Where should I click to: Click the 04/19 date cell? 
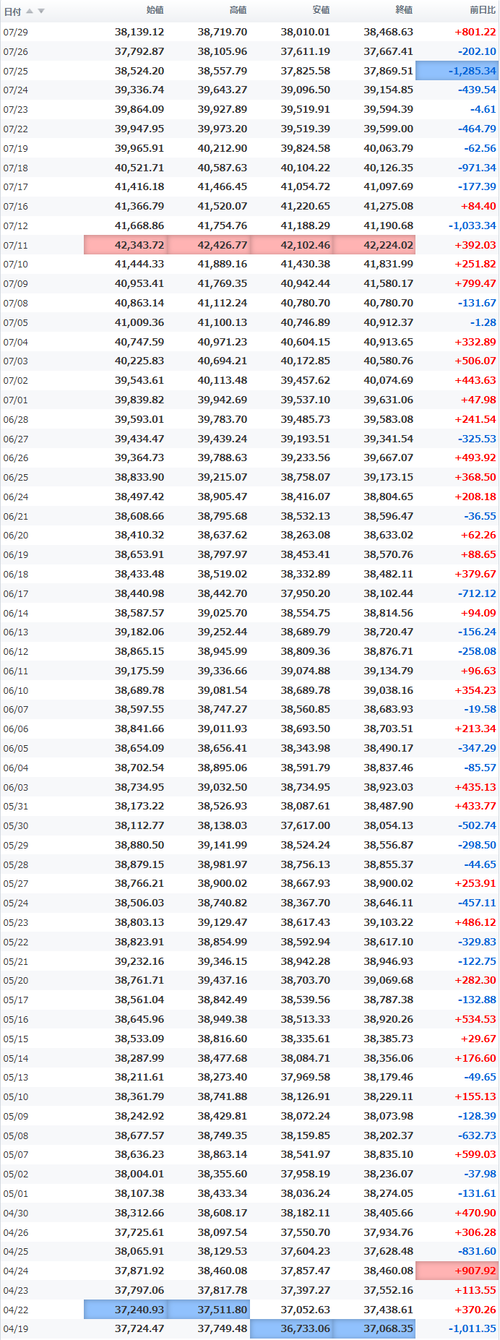pos(16,1329)
